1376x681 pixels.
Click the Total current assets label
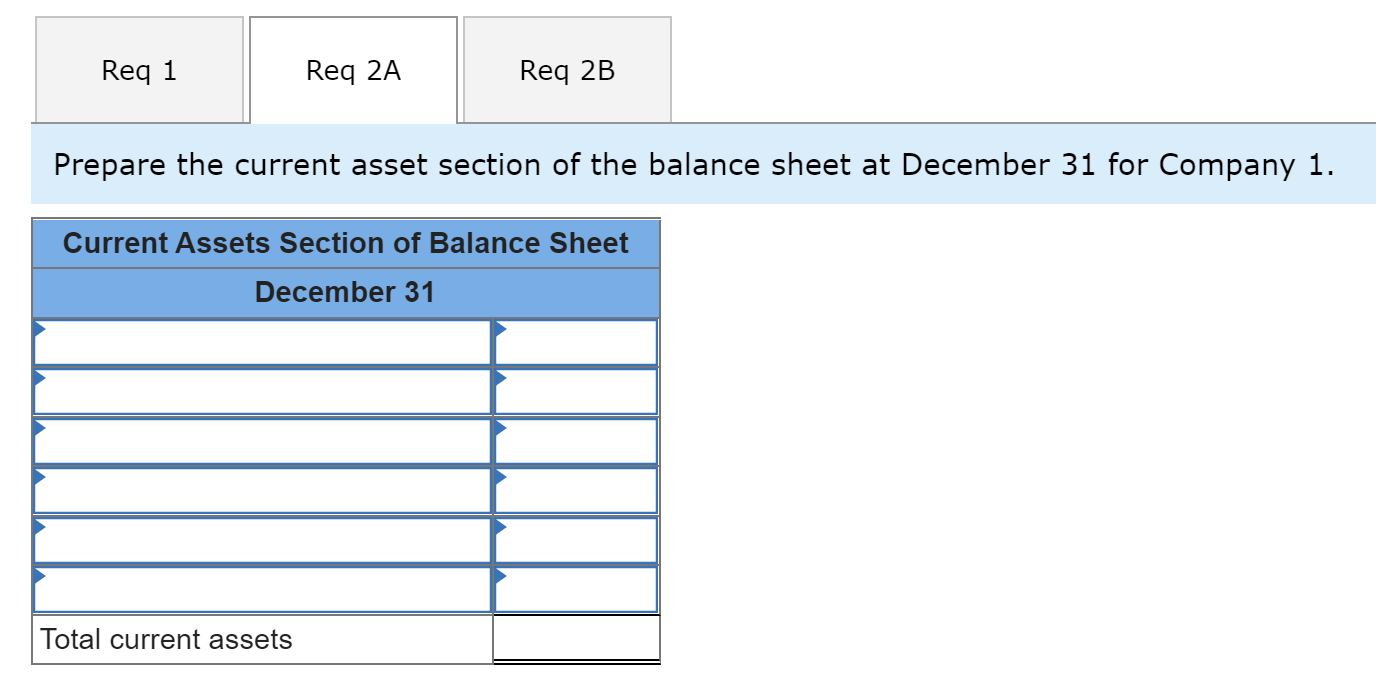point(166,639)
